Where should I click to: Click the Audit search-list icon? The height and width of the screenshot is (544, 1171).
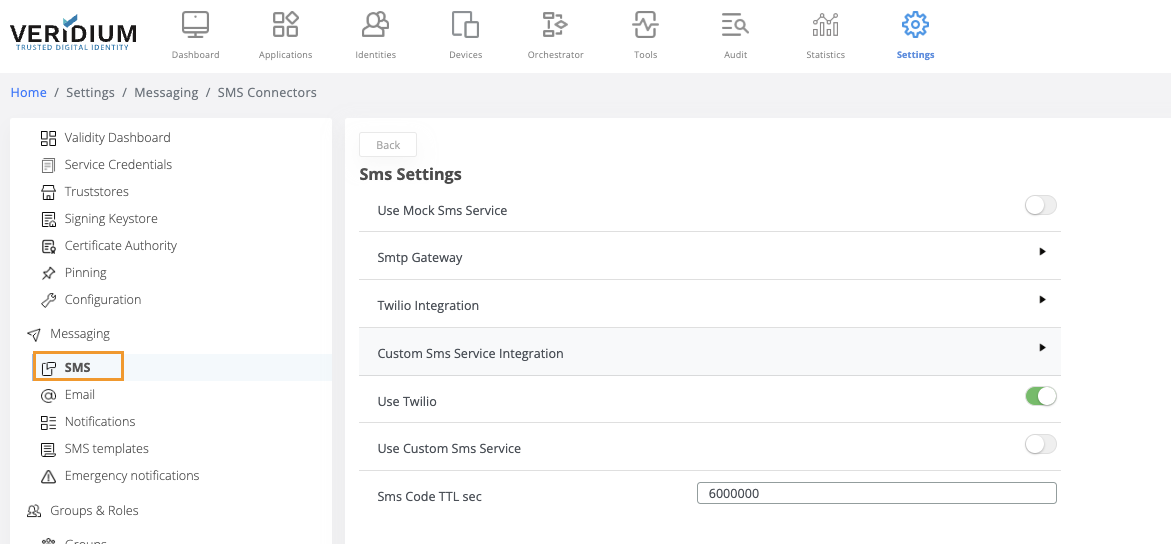click(x=735, y=26)
